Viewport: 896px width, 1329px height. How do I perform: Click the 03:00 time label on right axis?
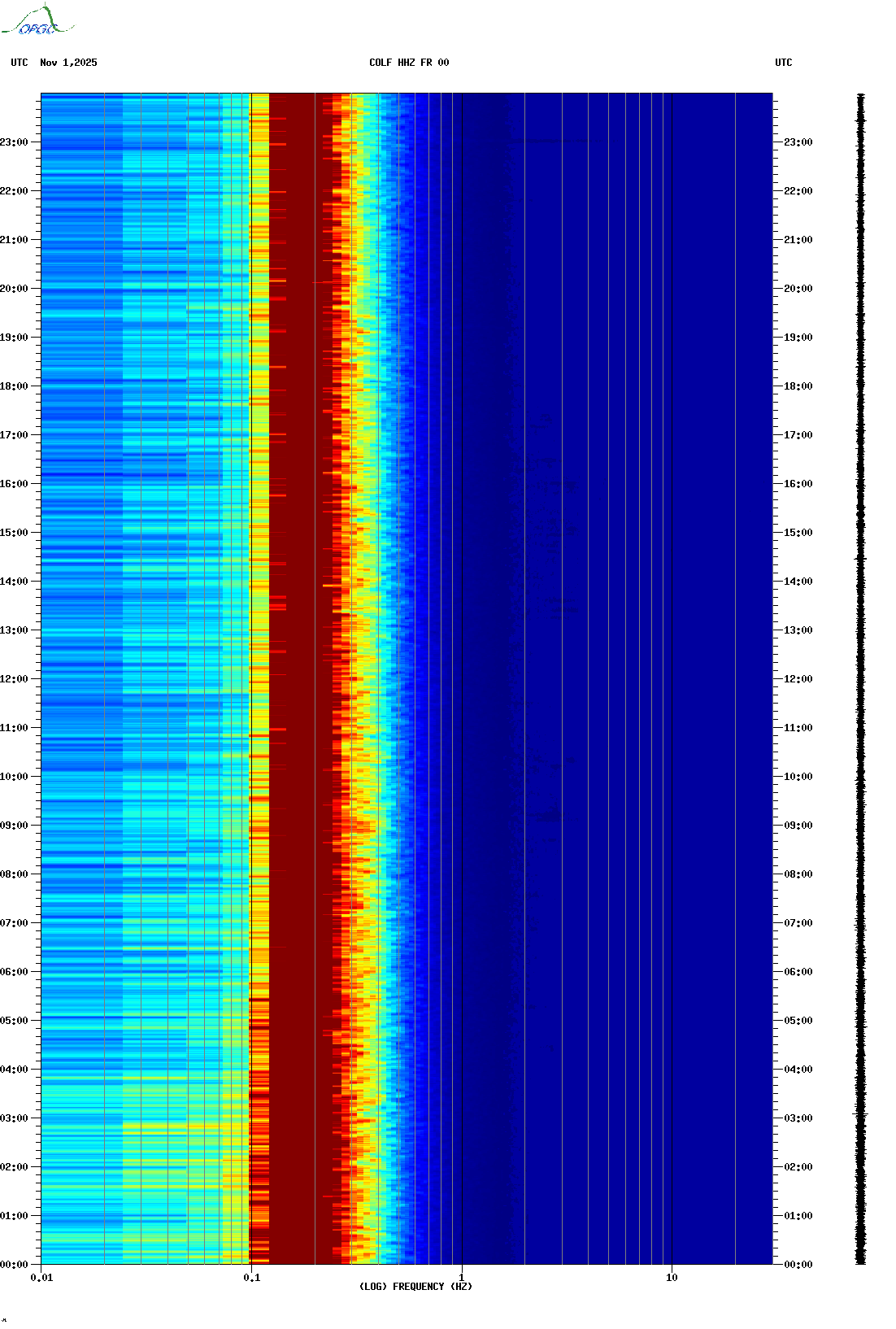click(x=798, y=1118)
